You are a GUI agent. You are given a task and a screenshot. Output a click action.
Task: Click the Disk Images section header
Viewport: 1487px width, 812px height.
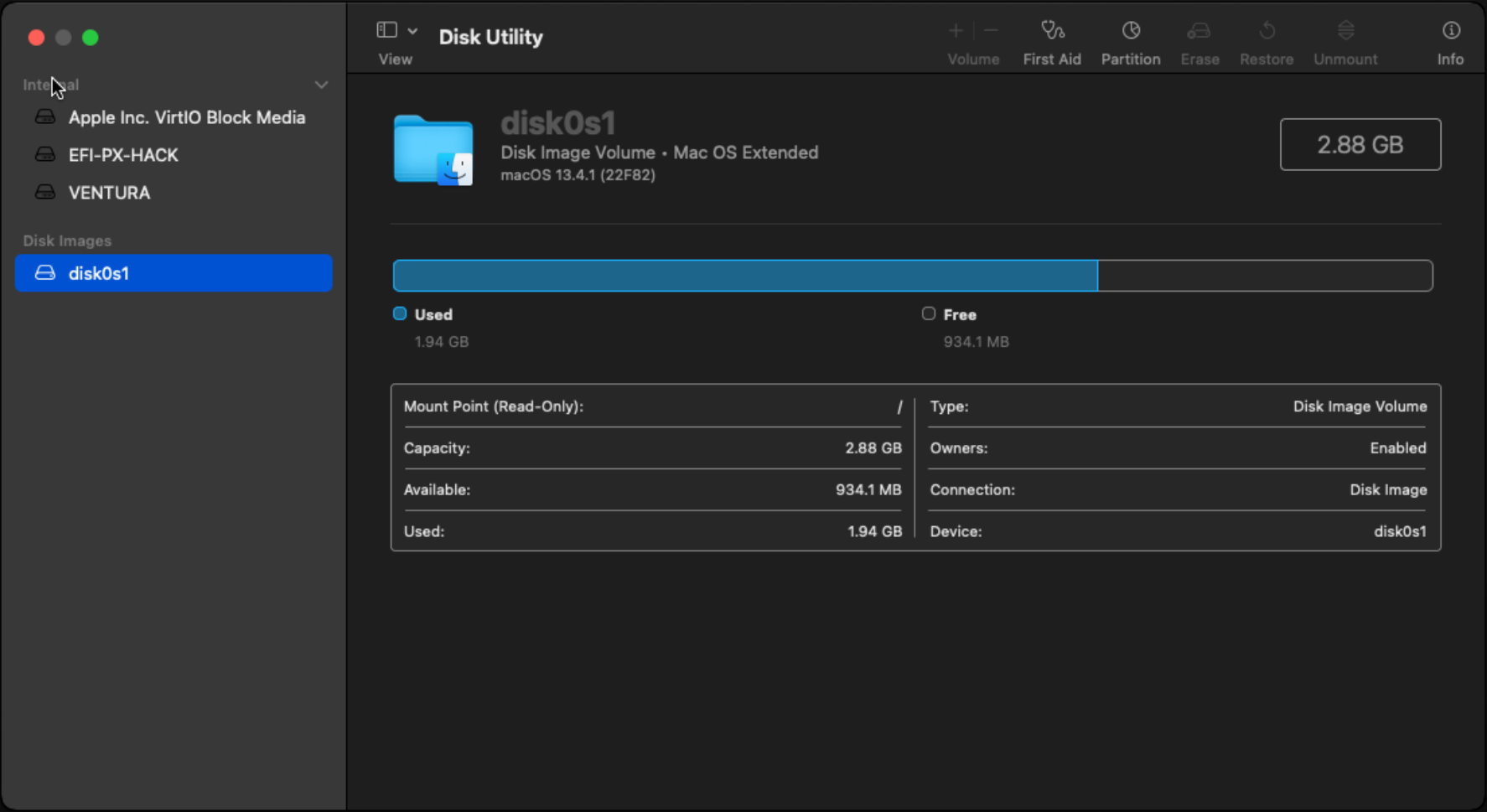click(67, 240)
